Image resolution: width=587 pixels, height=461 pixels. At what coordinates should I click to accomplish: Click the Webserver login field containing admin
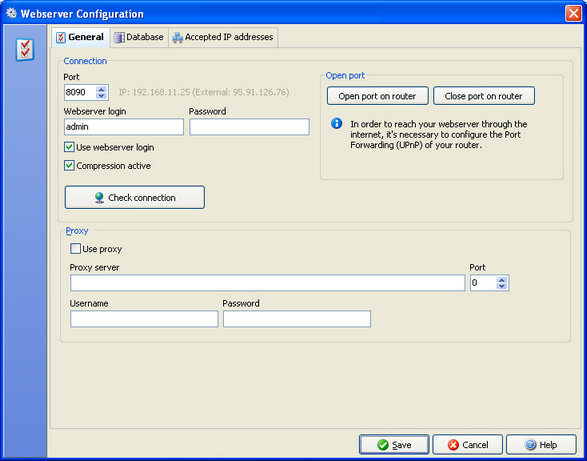click(124, 127)
